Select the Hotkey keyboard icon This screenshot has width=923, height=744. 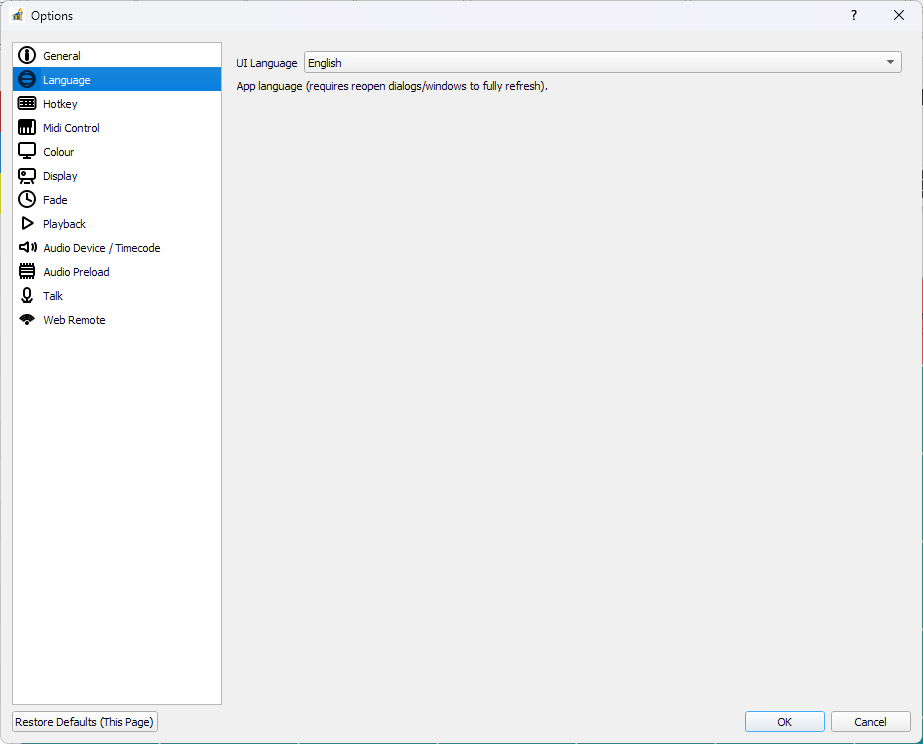tap(27, 103)
